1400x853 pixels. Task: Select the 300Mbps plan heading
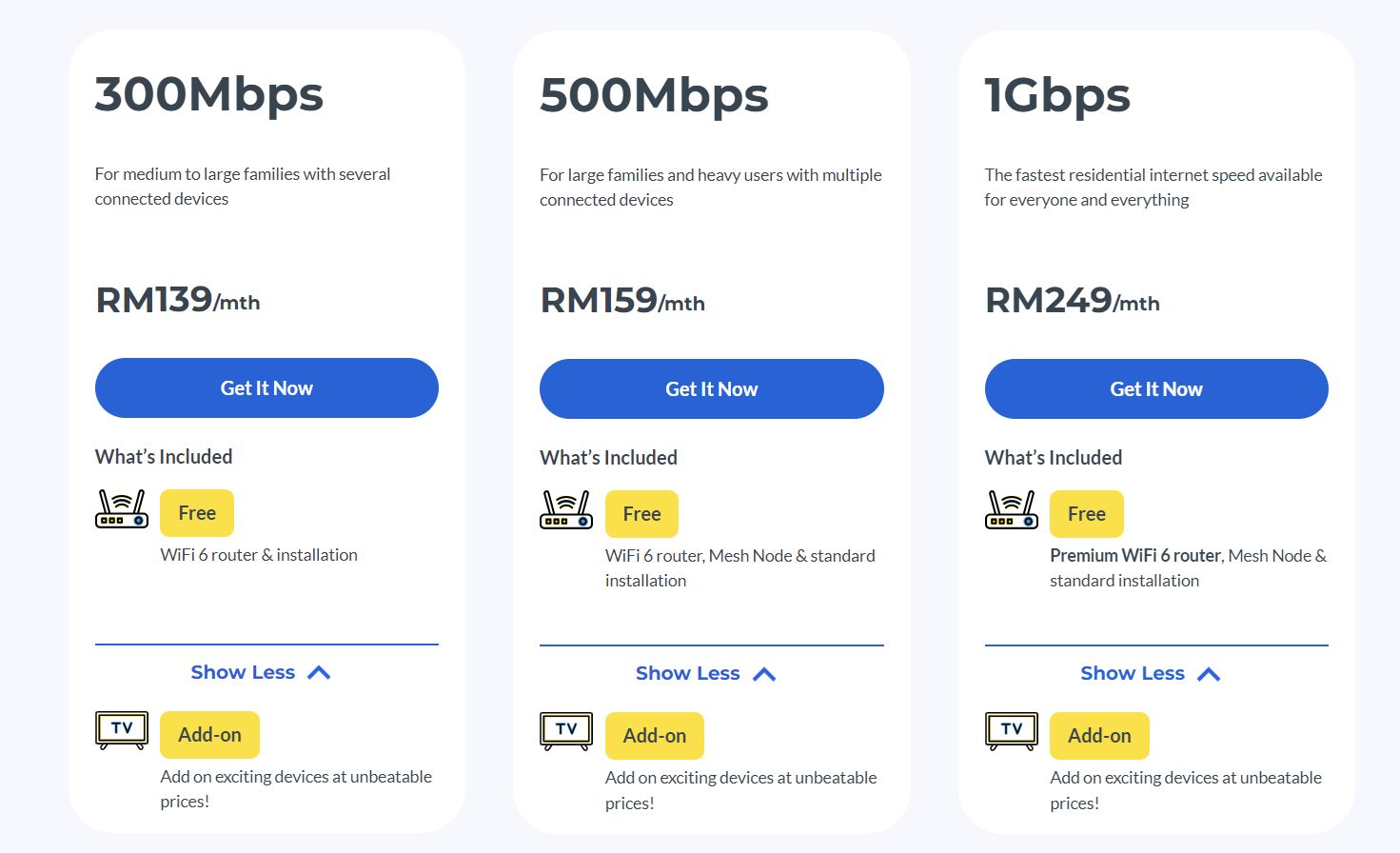coord(208,94)
